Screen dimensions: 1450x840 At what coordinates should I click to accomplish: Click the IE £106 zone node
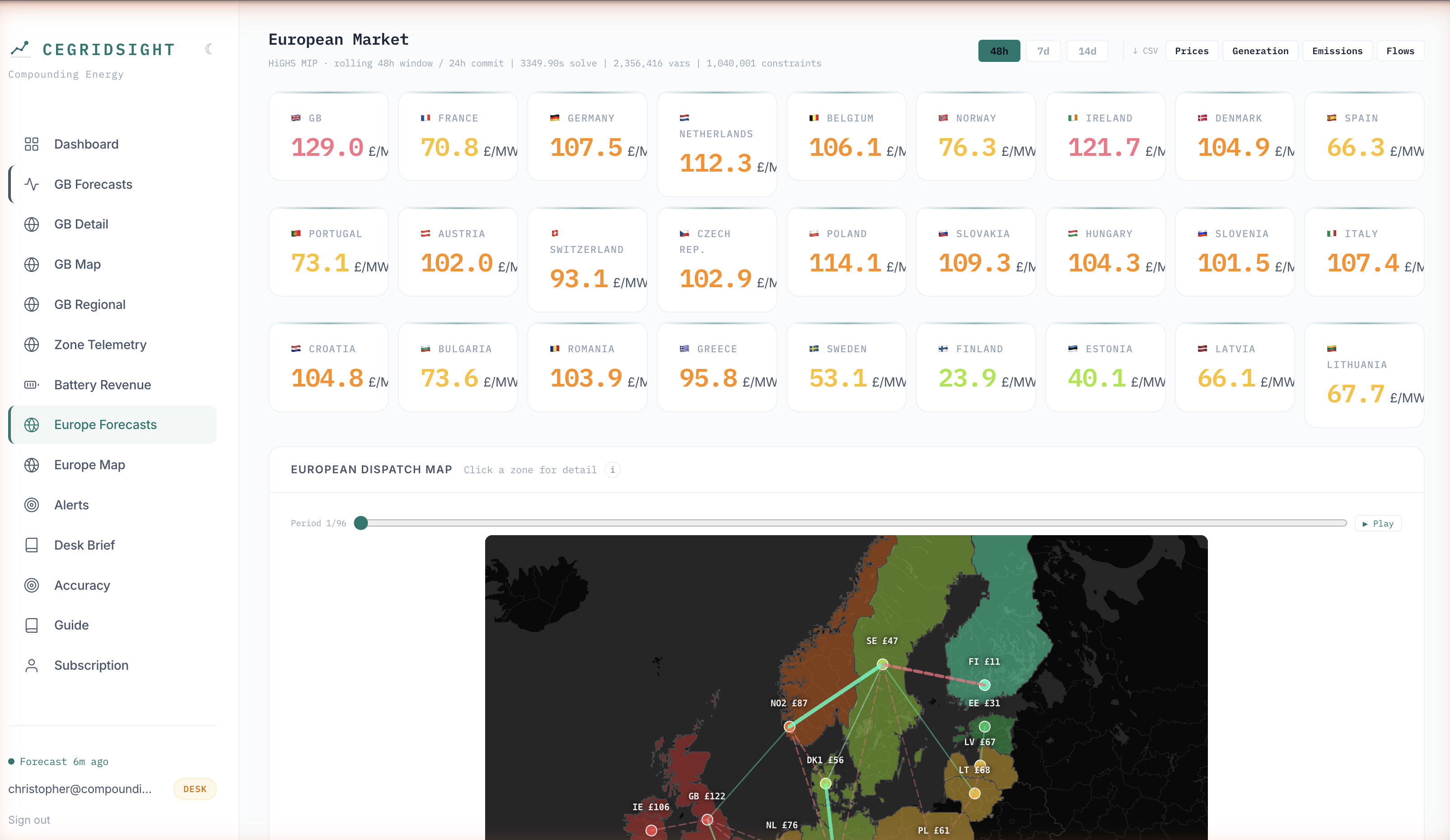(x=651, y=830)
